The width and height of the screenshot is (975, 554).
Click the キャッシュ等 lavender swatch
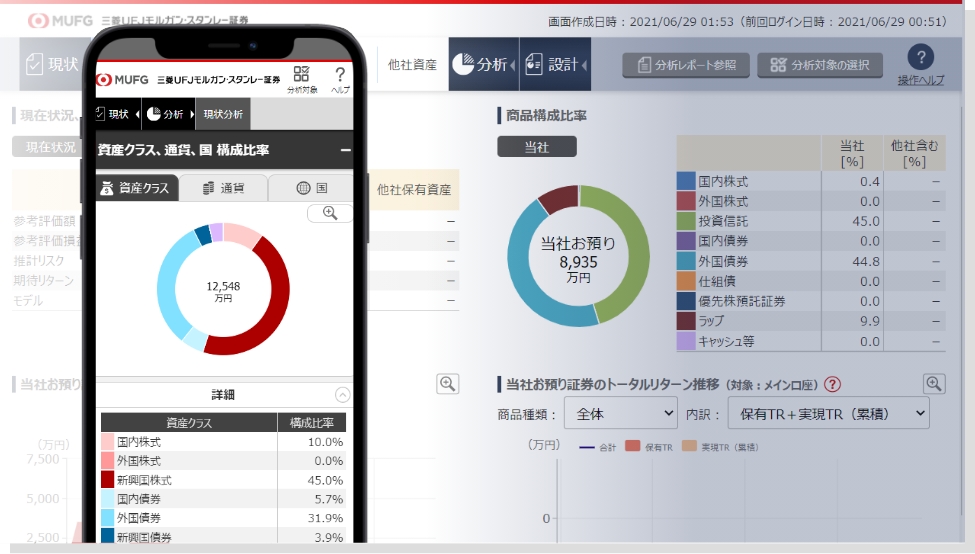685,341
